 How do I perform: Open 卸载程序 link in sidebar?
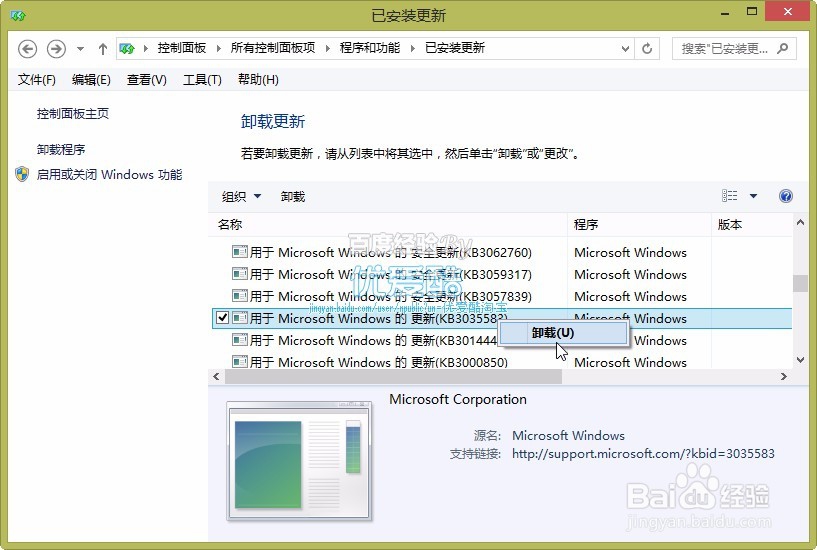(x=61, y=149)
